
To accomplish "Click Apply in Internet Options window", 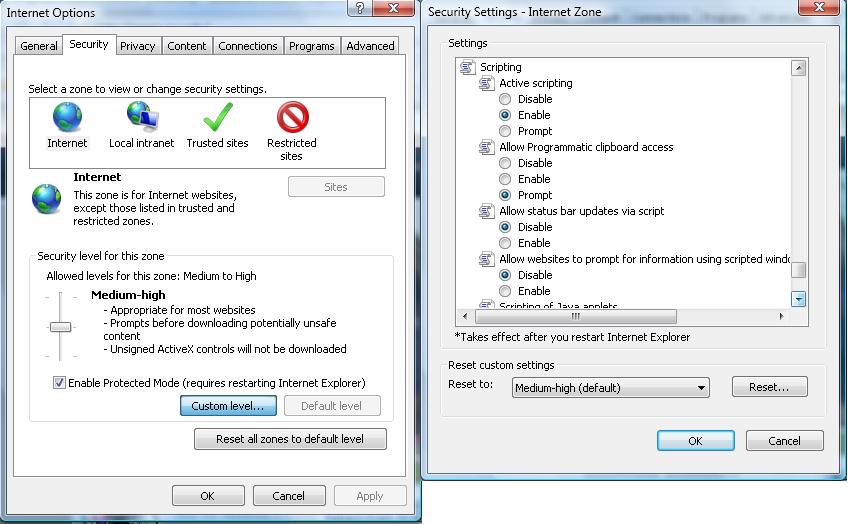I will (x=370, y=496).
